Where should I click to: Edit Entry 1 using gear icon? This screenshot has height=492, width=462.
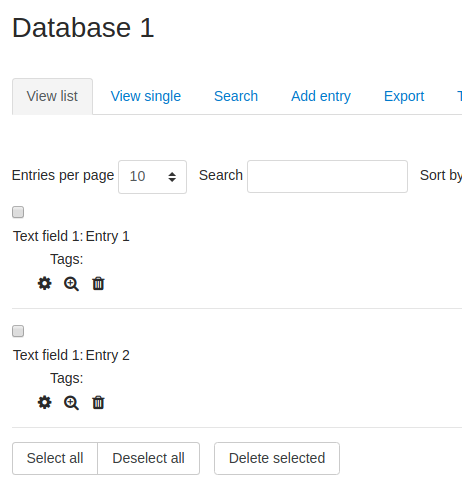[x=44, y=284]
